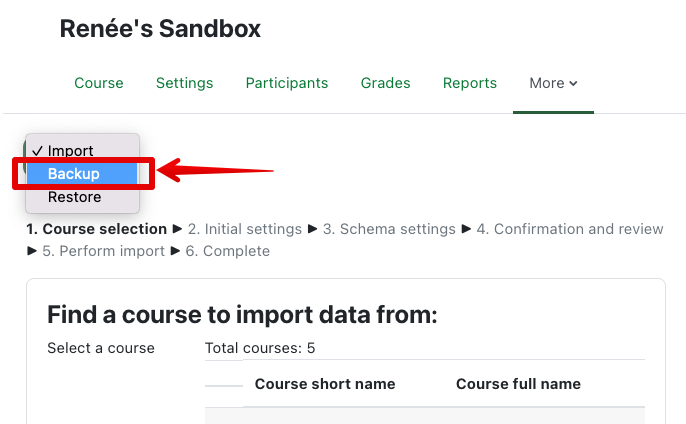Click the chevron arrow beside More
The width and height of the screenshot is (686, 424).
tap(574, 84)
